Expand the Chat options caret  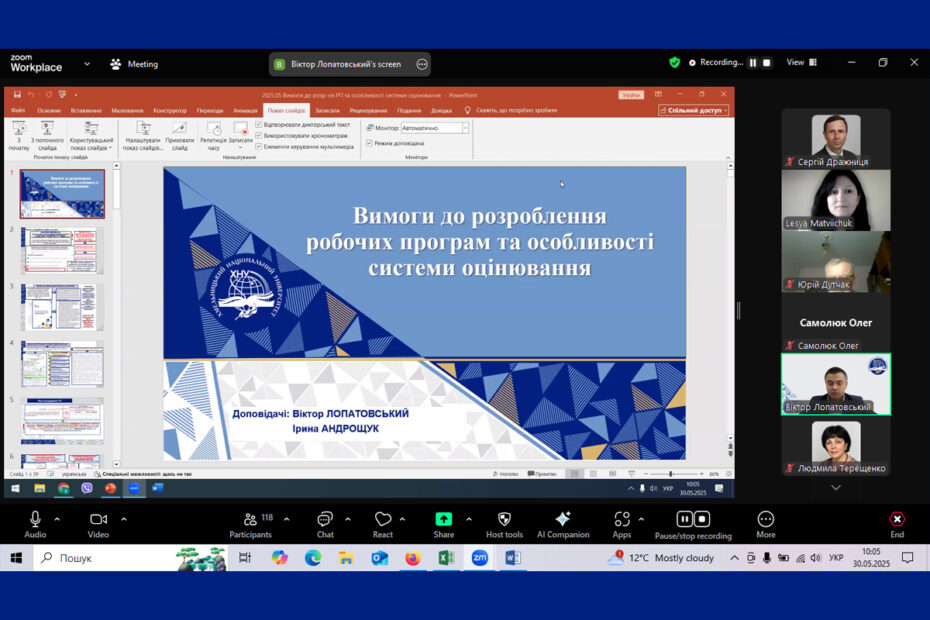click(x=348, y=519)
